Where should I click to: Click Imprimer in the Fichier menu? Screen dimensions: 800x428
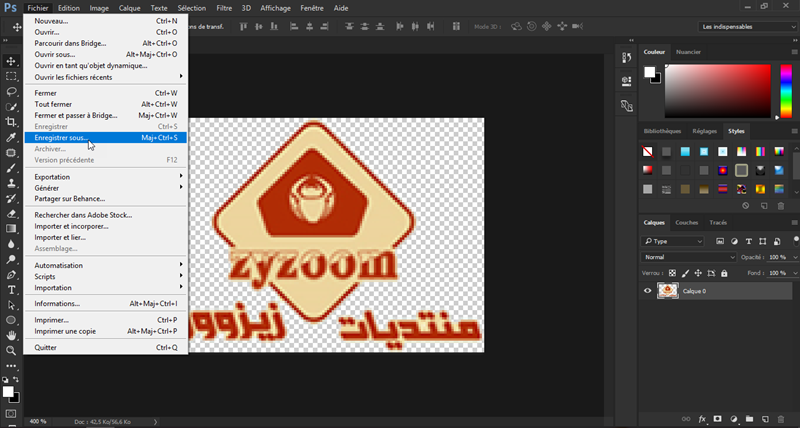coord(106,320)
